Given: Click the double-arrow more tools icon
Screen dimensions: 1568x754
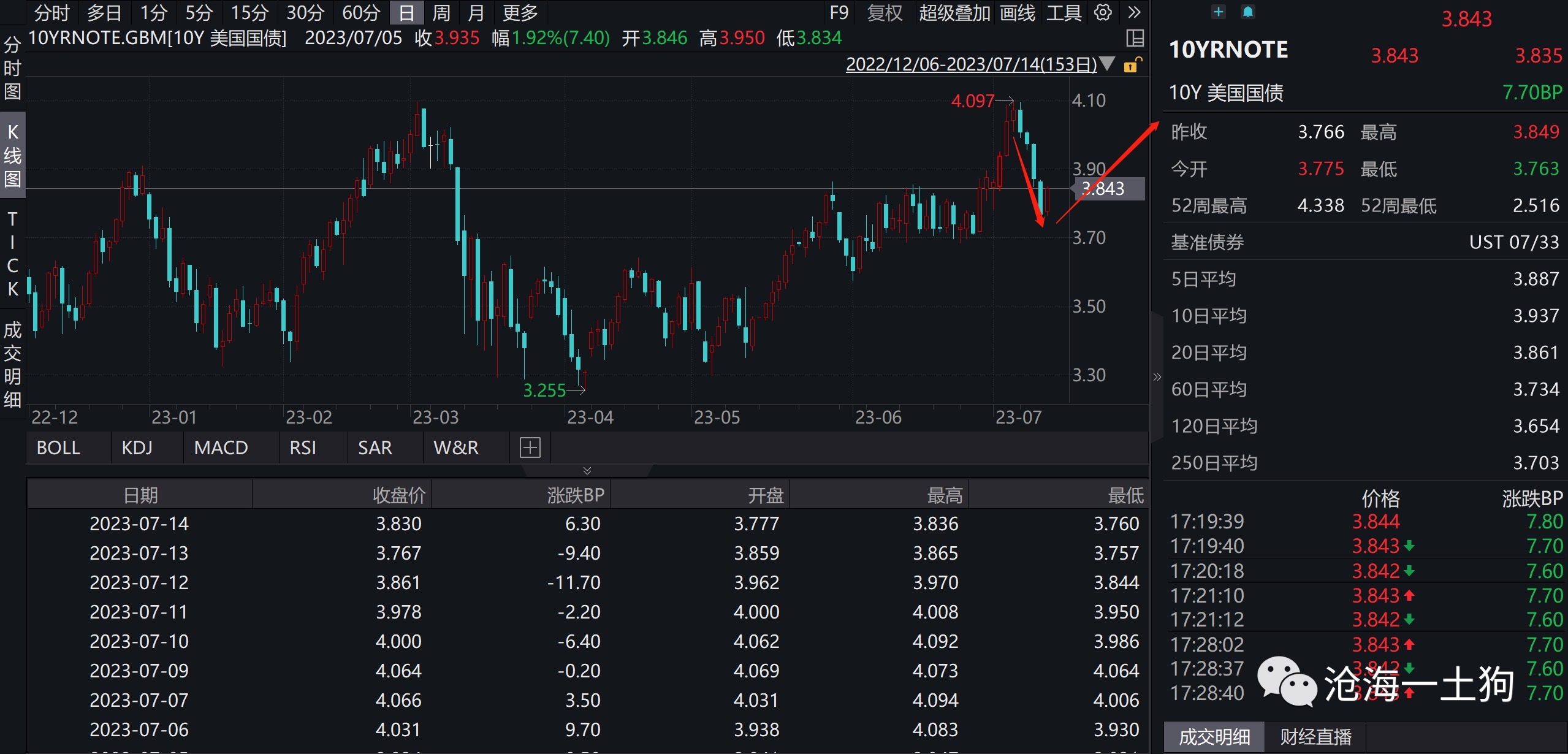Looking at the screenshot, I should (x=1134, y=12).
